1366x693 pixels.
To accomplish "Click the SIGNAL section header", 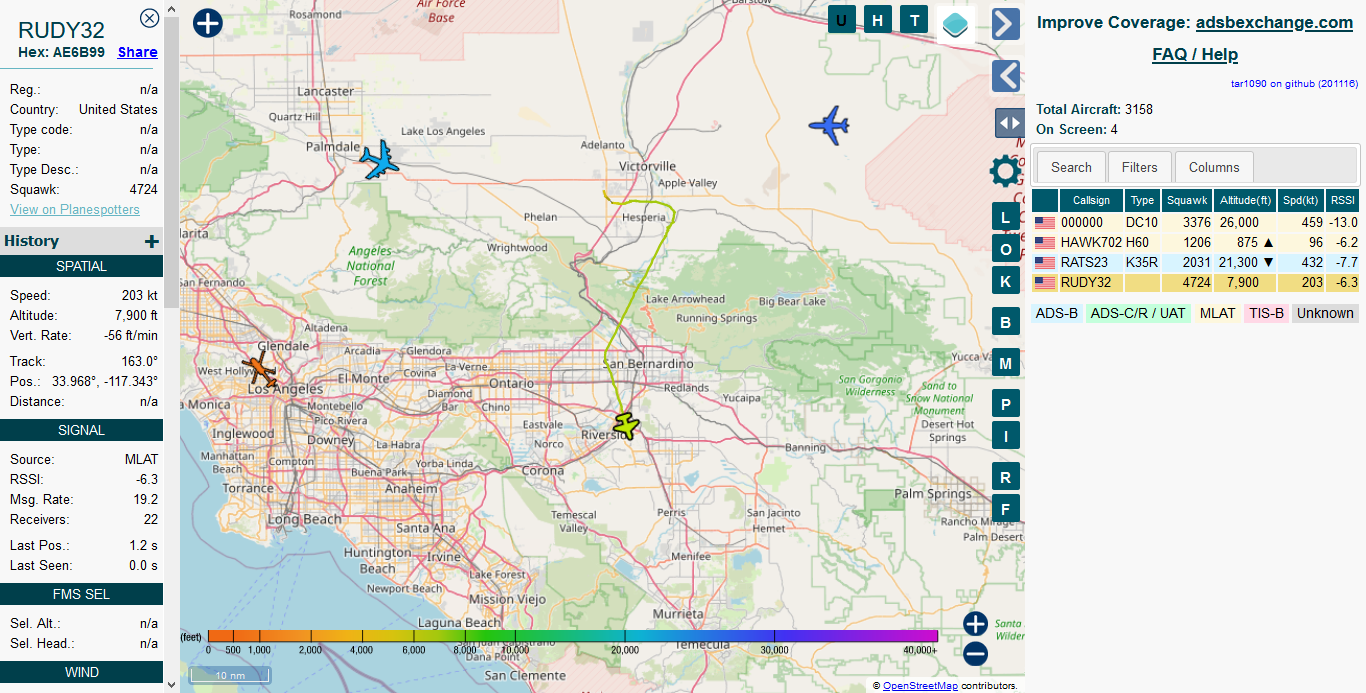I will point(81,430).
